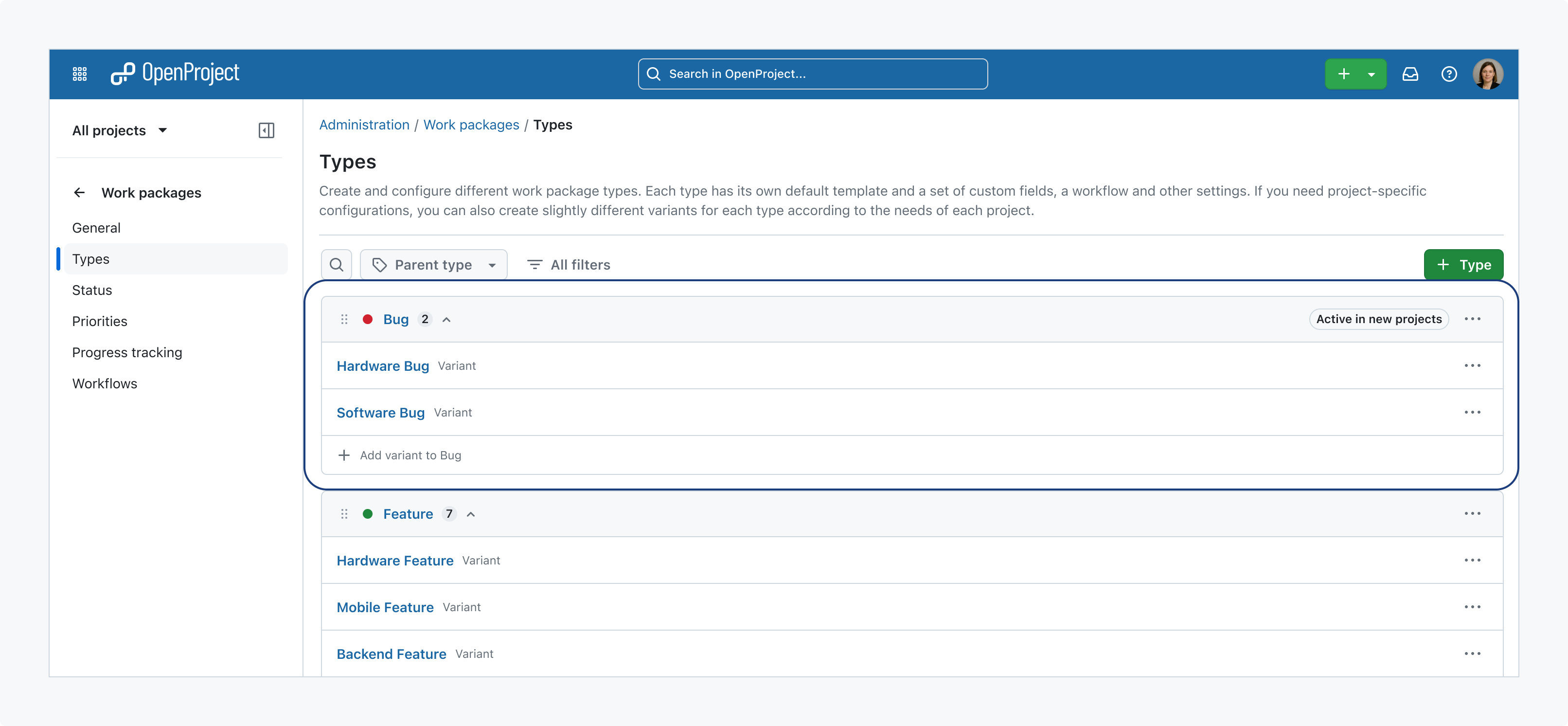Focus the Search in OpenProject field
1568x726 pixels.
point(813,73)
